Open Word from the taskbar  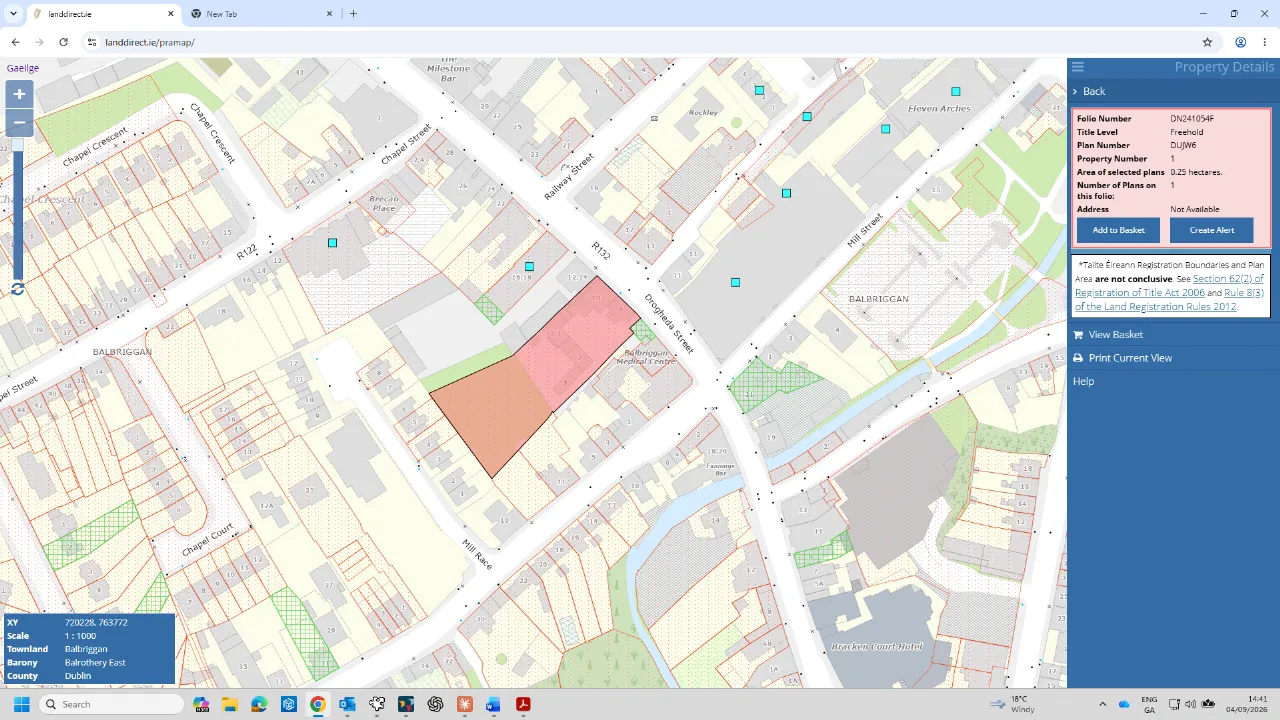coord(493,704)
